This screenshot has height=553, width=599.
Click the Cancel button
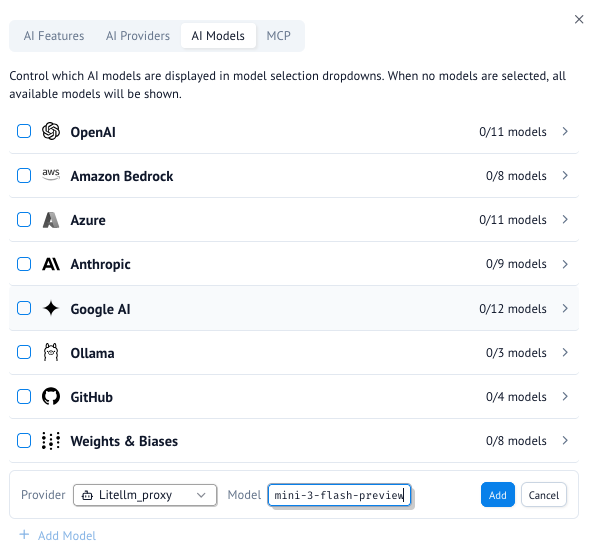pyautogui.click(x=544, y=495)
